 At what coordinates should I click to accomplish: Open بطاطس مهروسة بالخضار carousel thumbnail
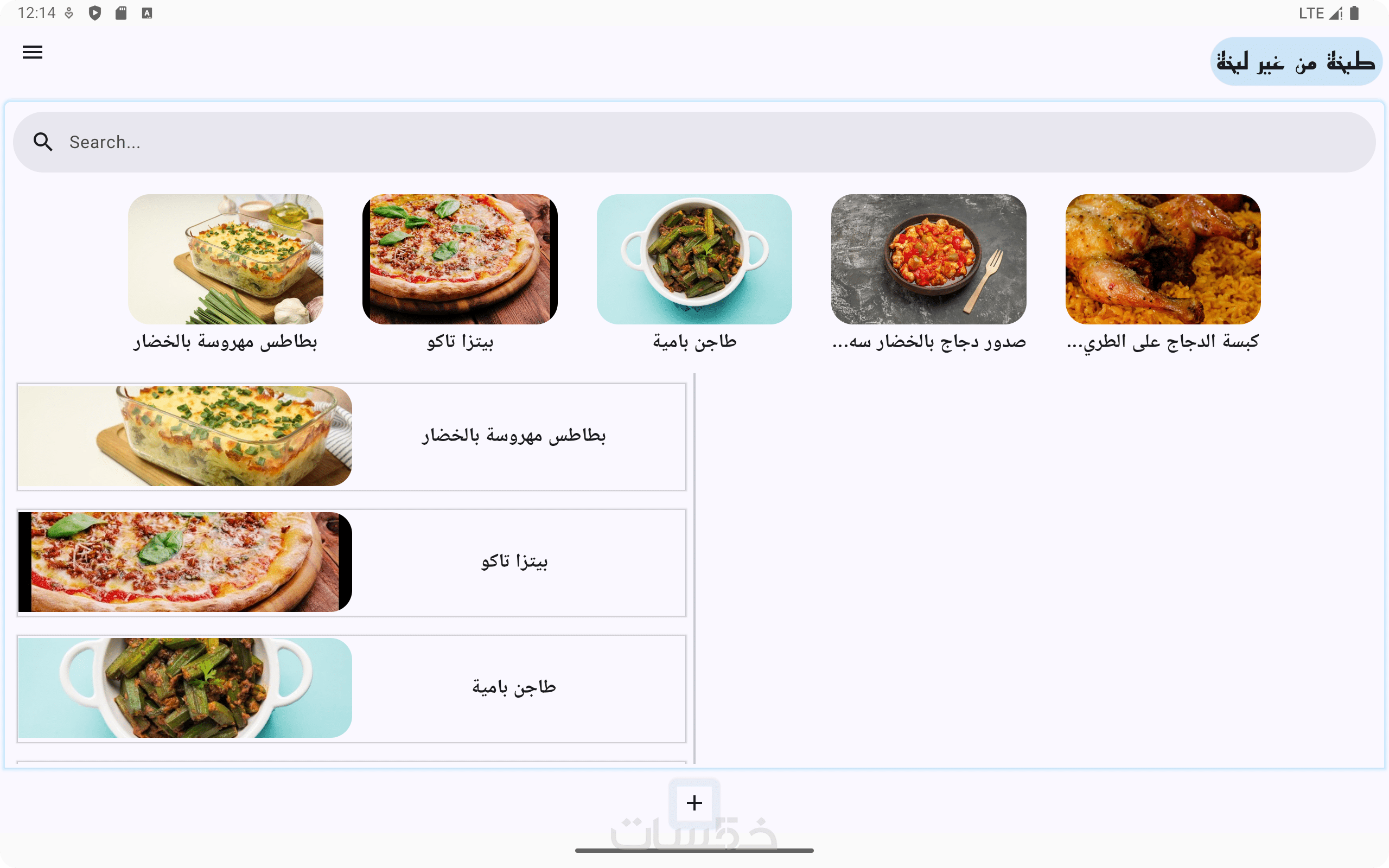coord(226,259)
